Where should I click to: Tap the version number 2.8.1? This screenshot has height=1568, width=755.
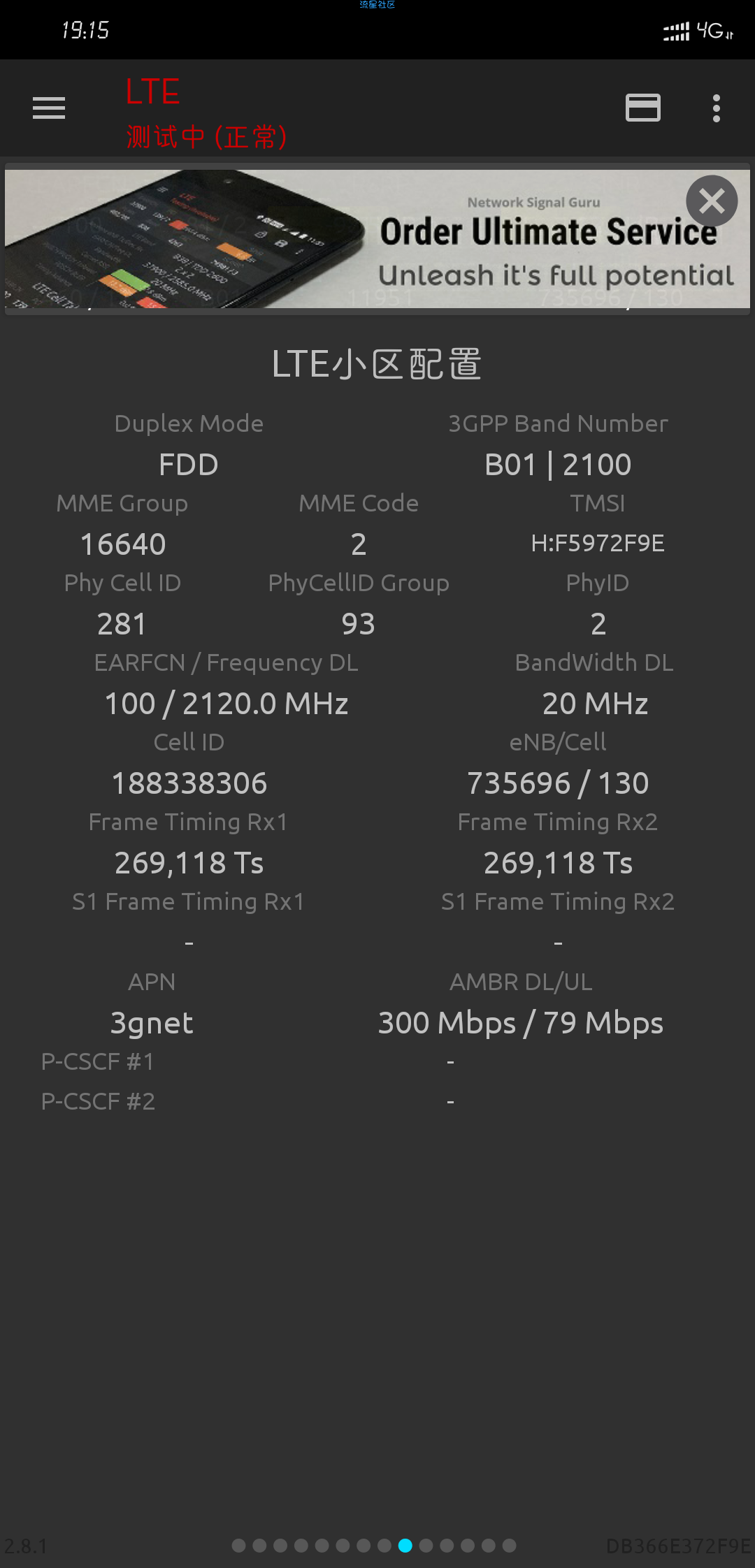click(x=26, y=1546)
